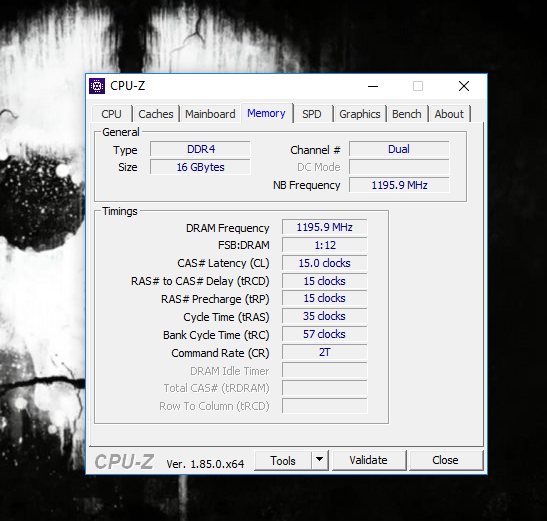This screenshot has width=547, height=521.
Task: Close the CPU-Z window with X
Action: tap(464, 86)
